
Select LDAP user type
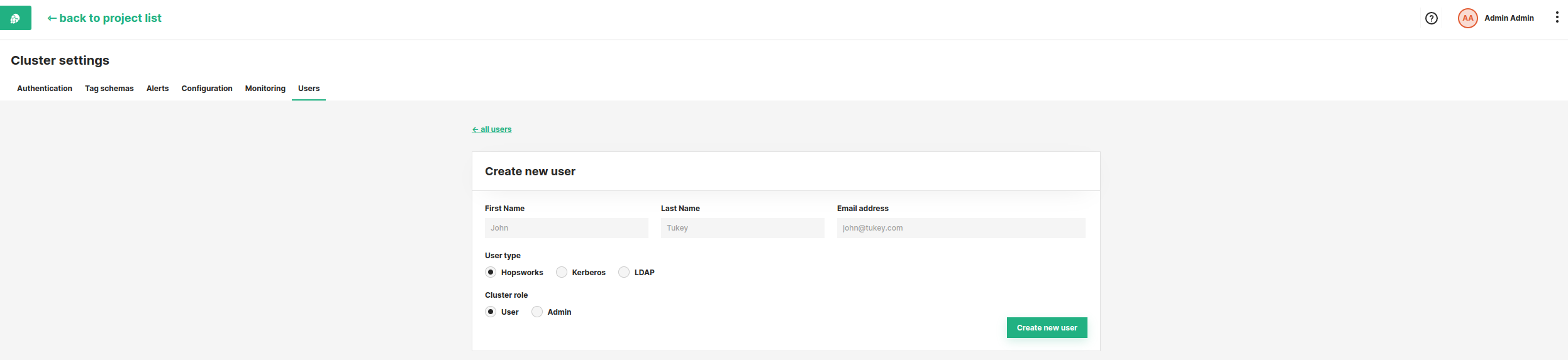pos(624,272)
